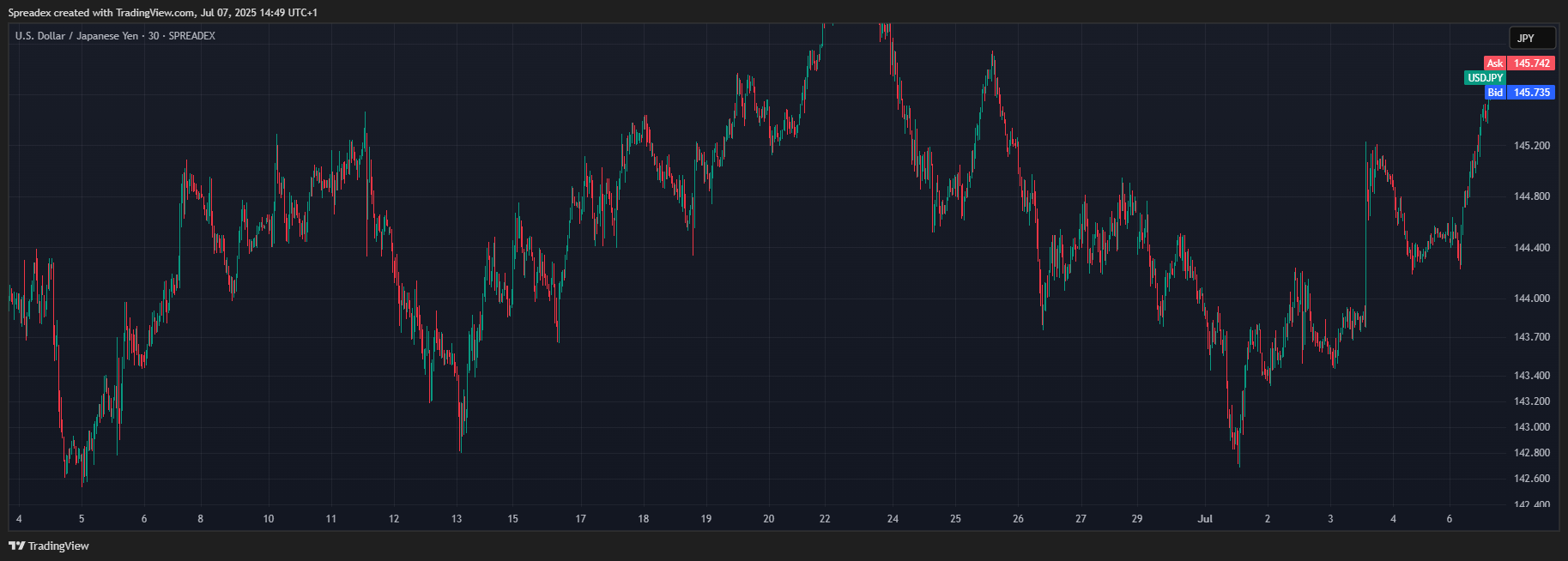Click date label 17 on time axis

click(581, 519)
